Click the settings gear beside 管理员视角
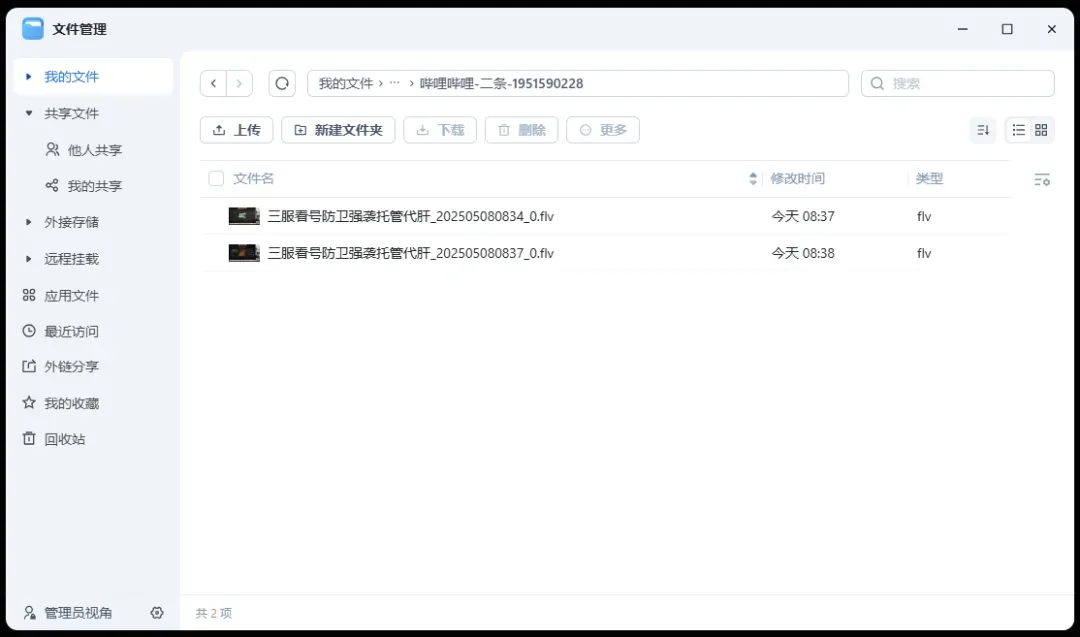The image size is (1080, 637). 157,613
